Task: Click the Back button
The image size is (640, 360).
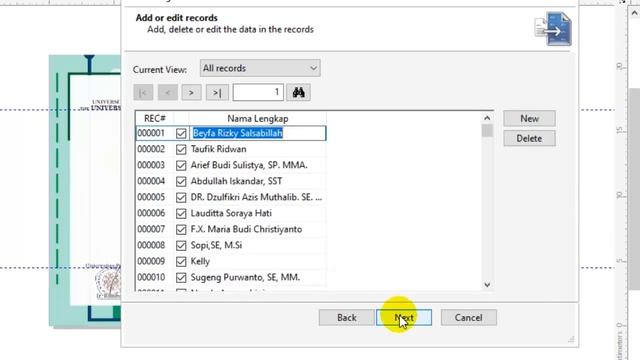Action: coord(347,318)
